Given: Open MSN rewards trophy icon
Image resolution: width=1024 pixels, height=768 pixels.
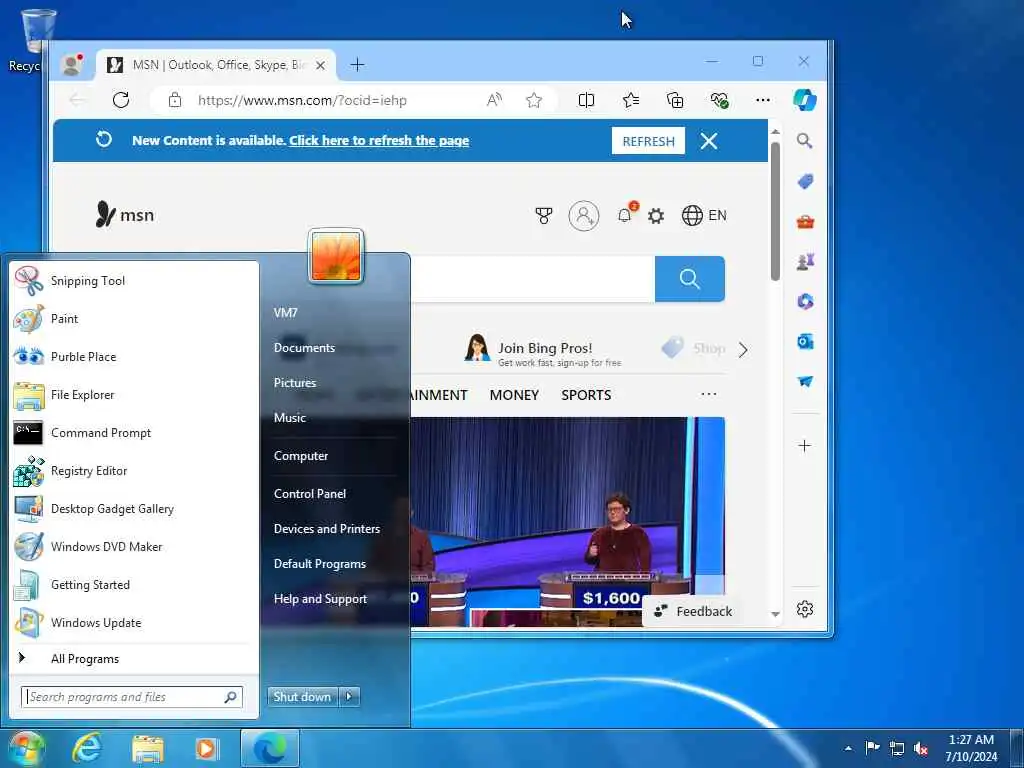Looking at the screenshot, I should click(543, 216).
